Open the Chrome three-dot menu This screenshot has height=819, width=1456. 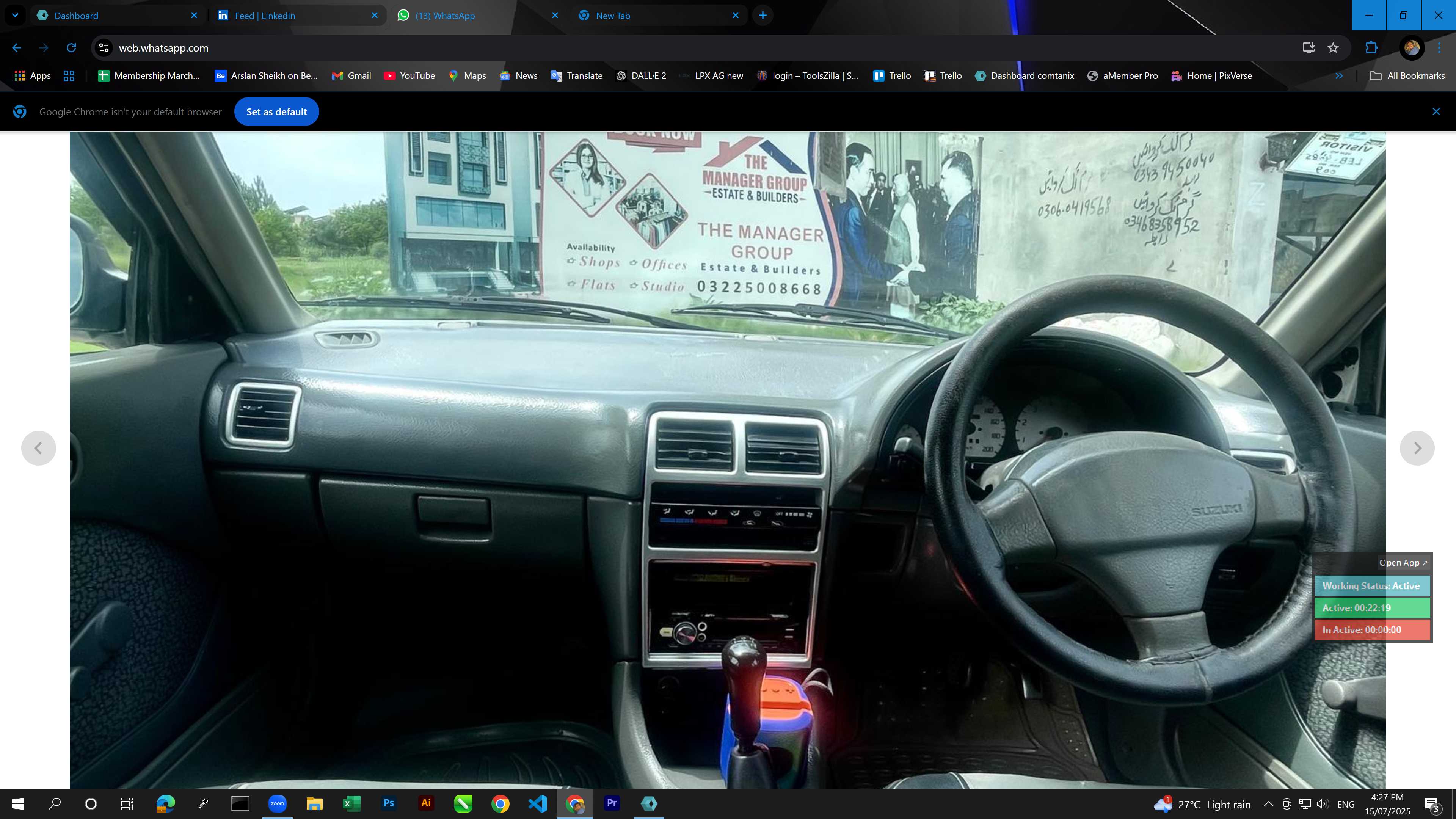tap(1439, 48)
